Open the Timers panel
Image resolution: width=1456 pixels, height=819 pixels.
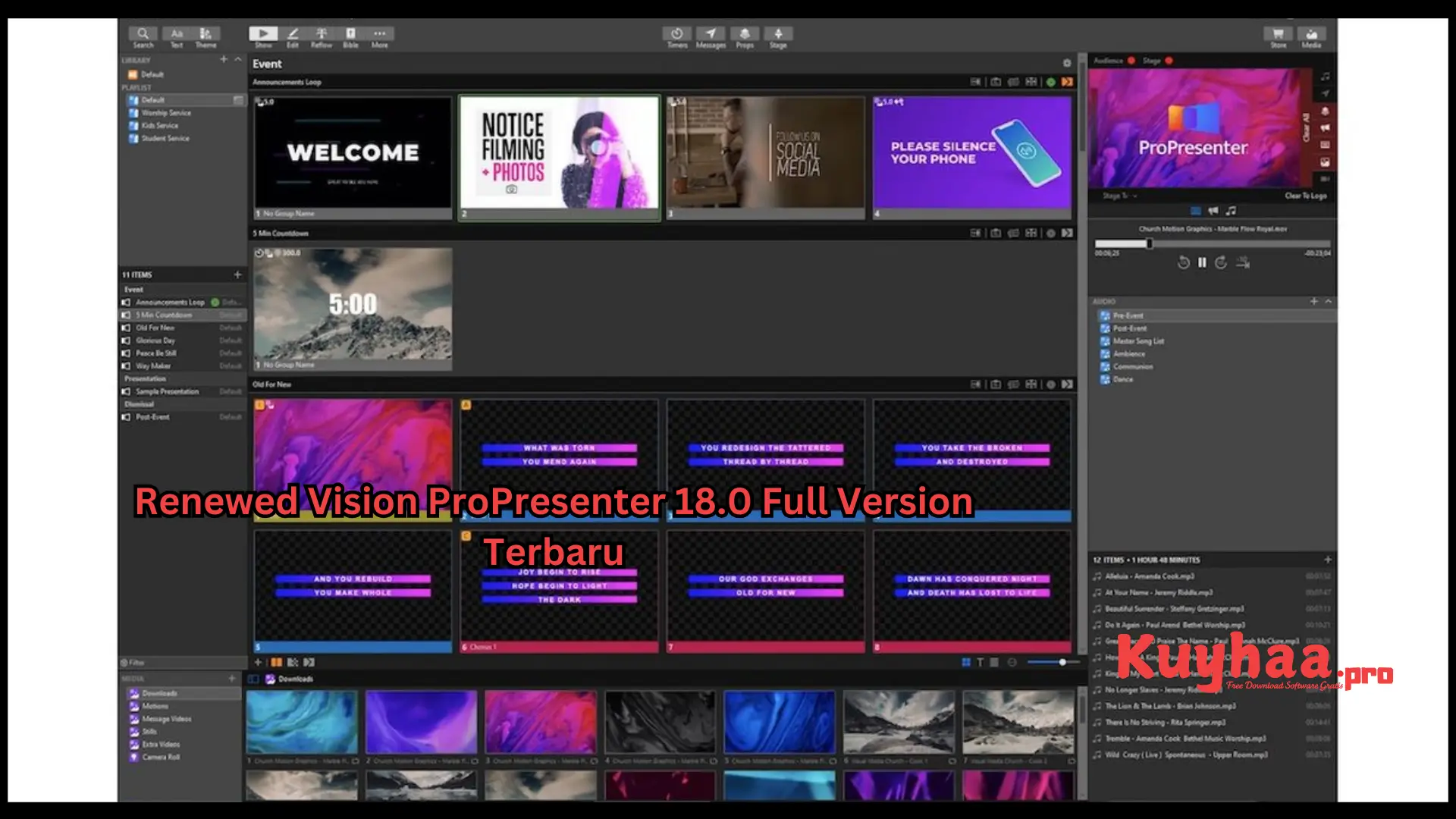(x=677, y=36)
